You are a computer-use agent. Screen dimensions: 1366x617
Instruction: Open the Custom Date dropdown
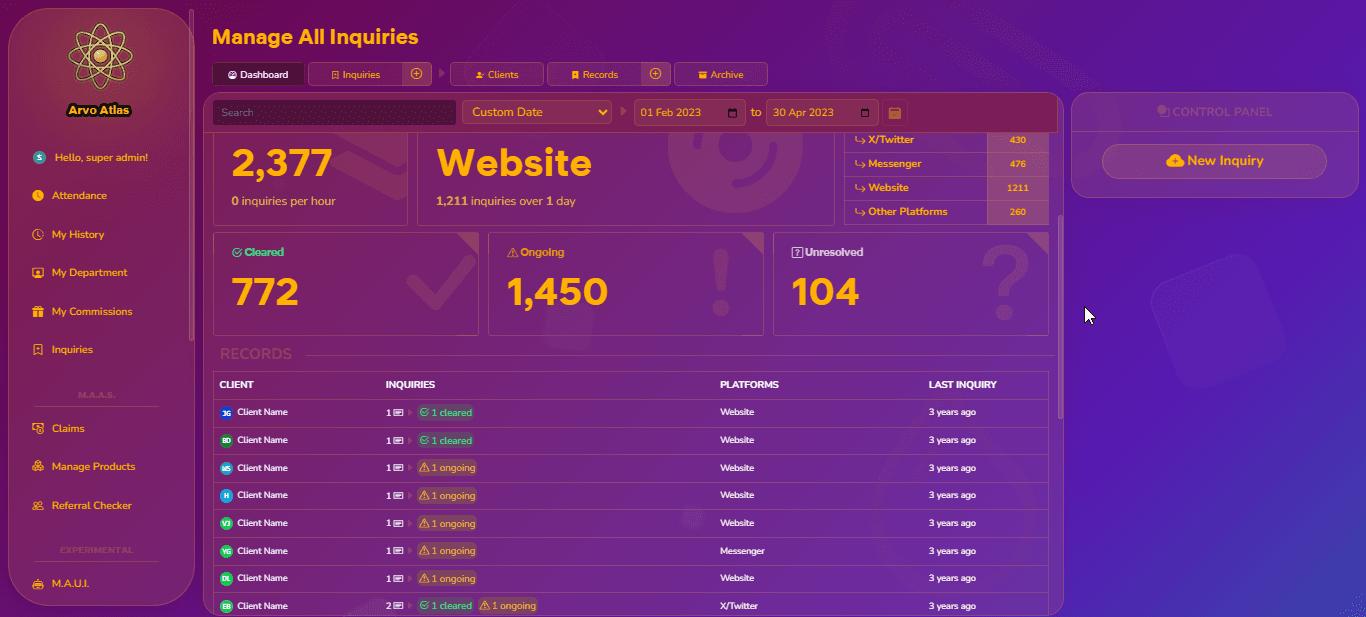537,112
